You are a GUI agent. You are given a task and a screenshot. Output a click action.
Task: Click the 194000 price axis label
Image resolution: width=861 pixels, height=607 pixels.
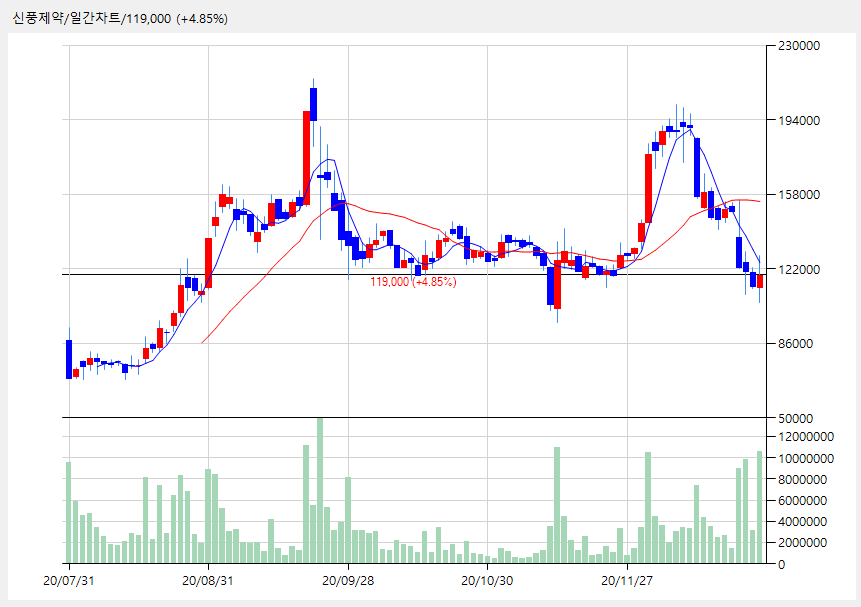point(799,120)
